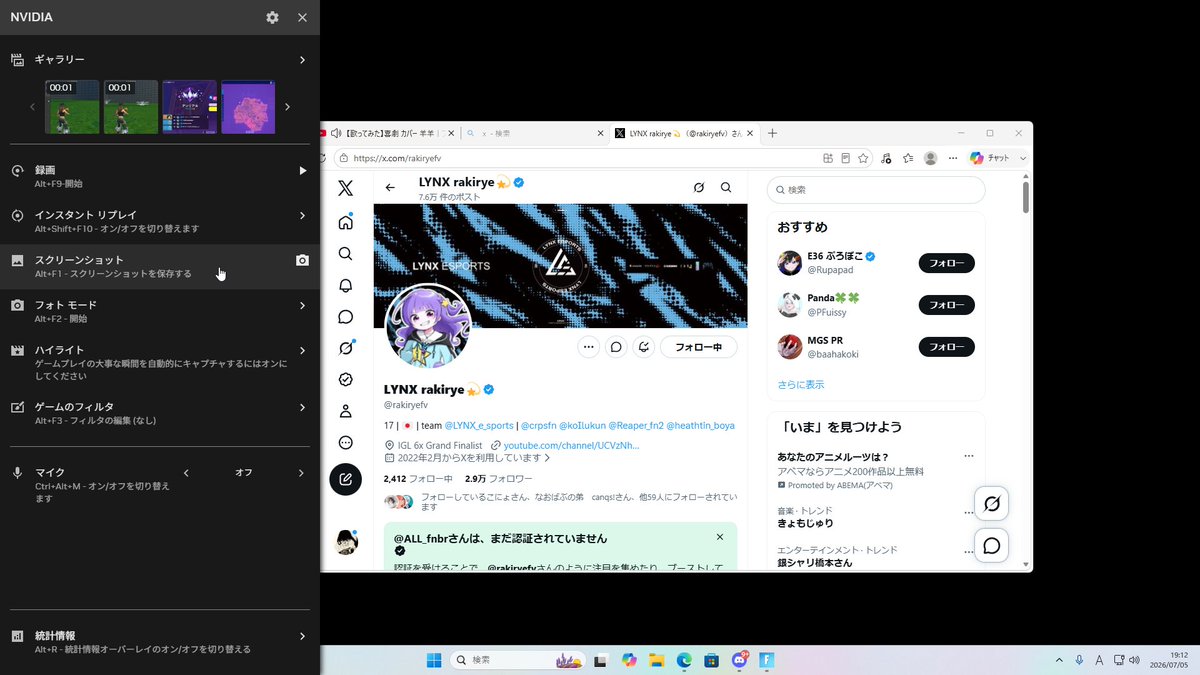Click the フォロー中 following button

coord(698,347)
